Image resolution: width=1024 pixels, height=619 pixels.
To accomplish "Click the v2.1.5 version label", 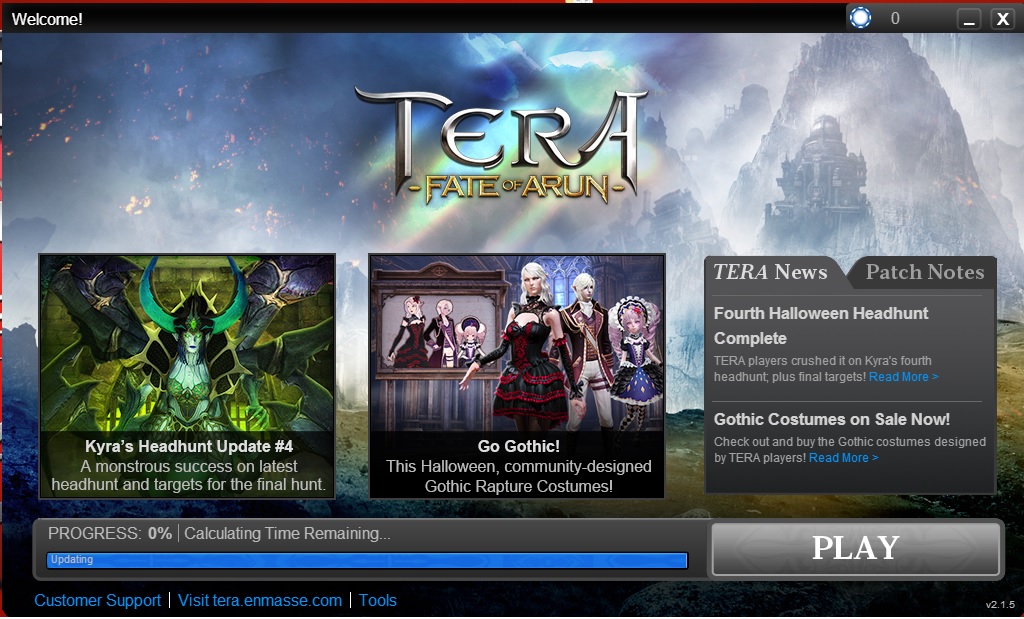I will [1000, 605].
